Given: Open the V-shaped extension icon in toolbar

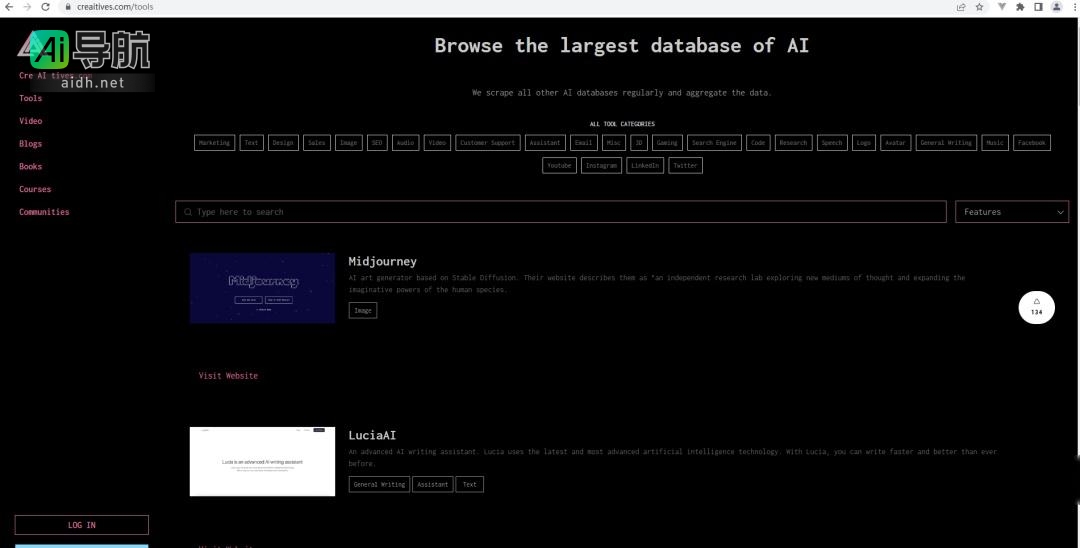Looking at the screenshot, I should [x=1002, y=7].
